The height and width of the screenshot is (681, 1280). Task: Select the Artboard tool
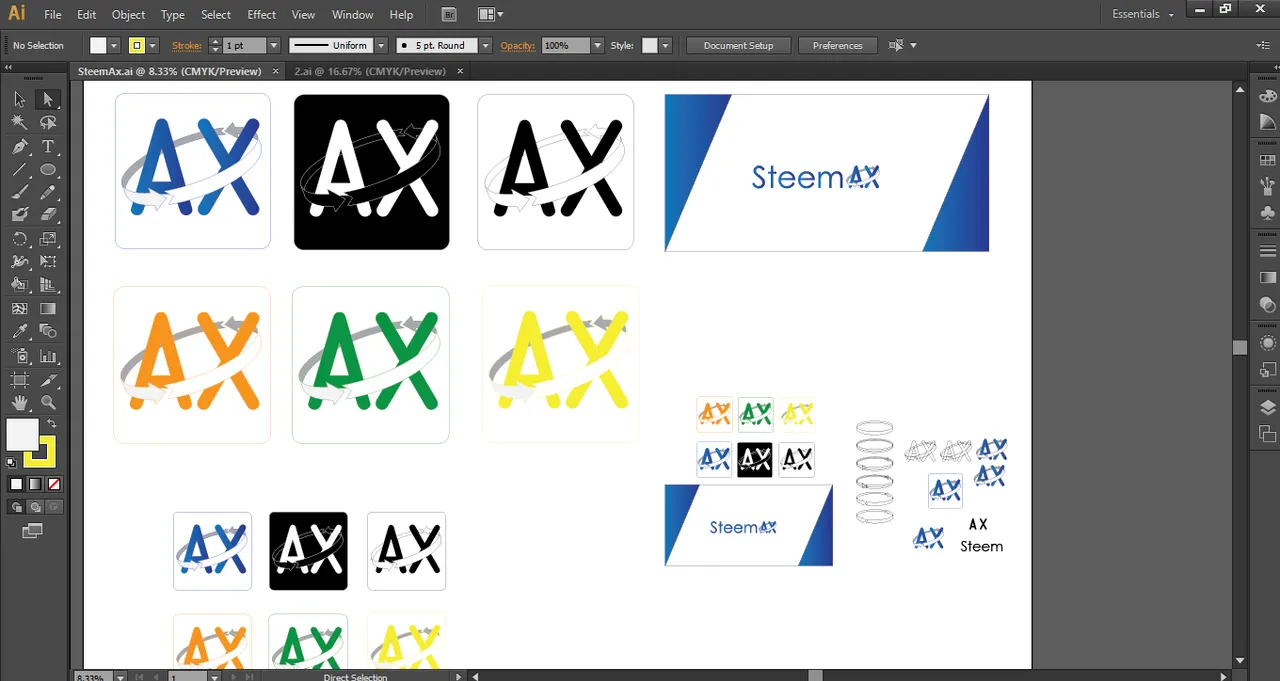coord(19,380)
